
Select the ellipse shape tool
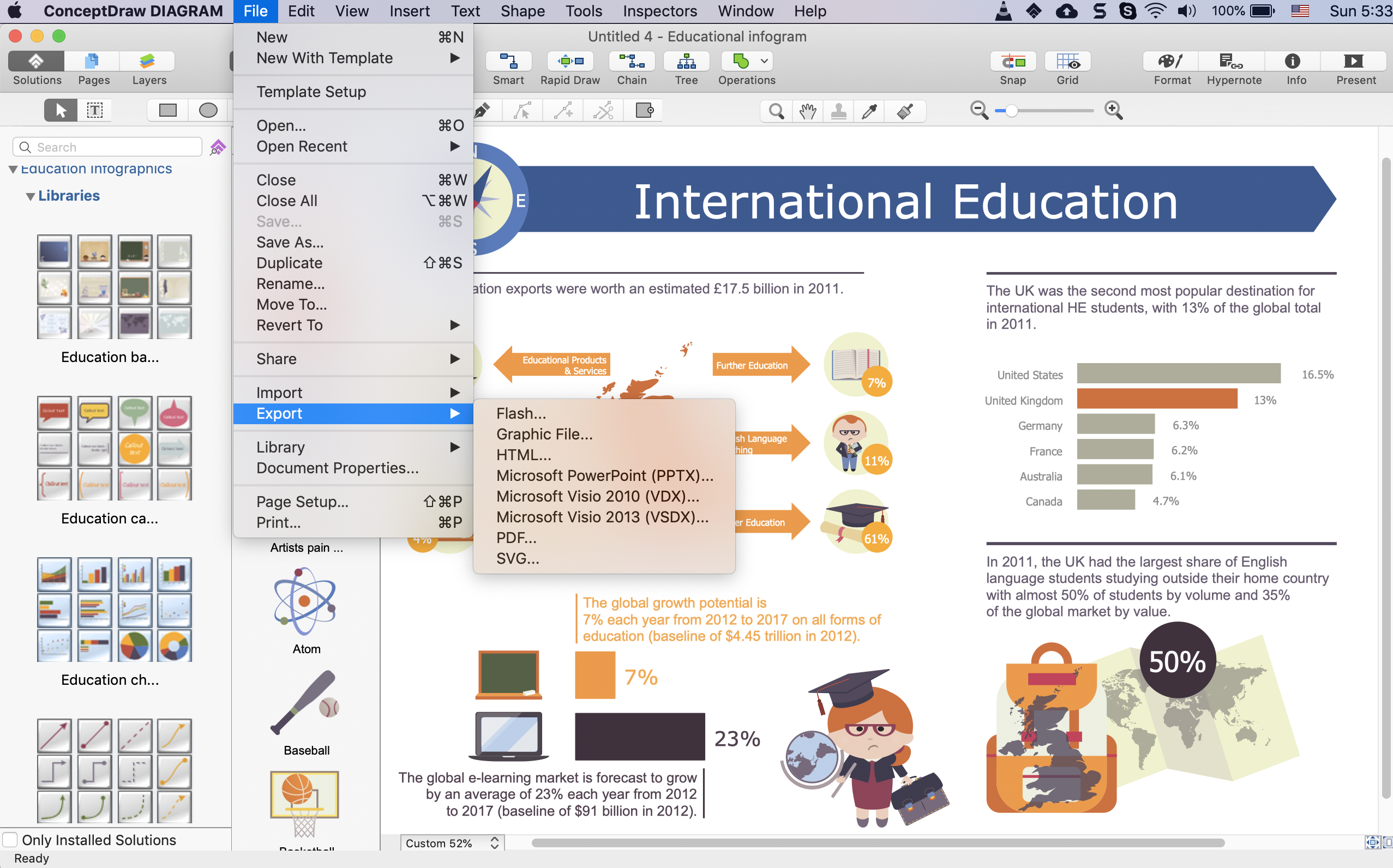click(x=208, y=110)
